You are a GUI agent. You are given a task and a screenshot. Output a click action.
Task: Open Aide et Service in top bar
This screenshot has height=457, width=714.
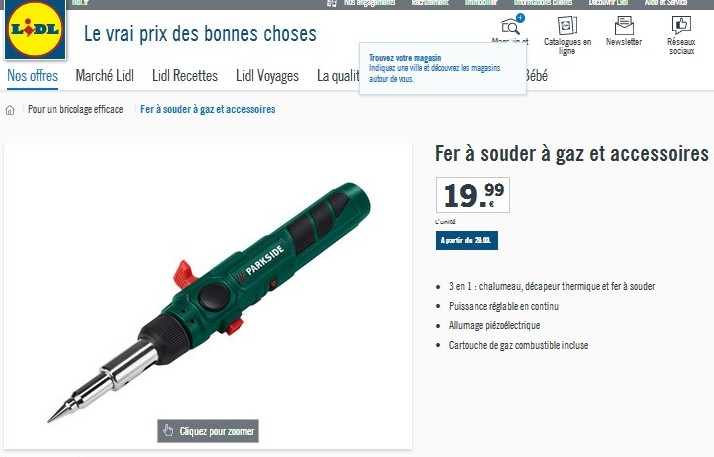coord(666,3)
